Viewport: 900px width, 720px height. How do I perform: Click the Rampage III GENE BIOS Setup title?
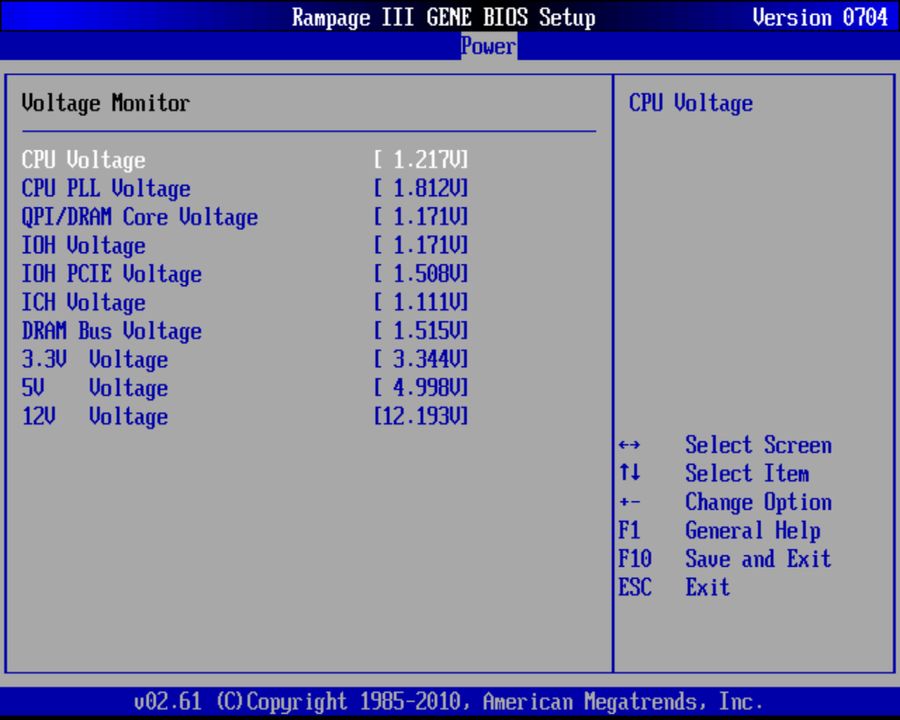click(444, 17)
